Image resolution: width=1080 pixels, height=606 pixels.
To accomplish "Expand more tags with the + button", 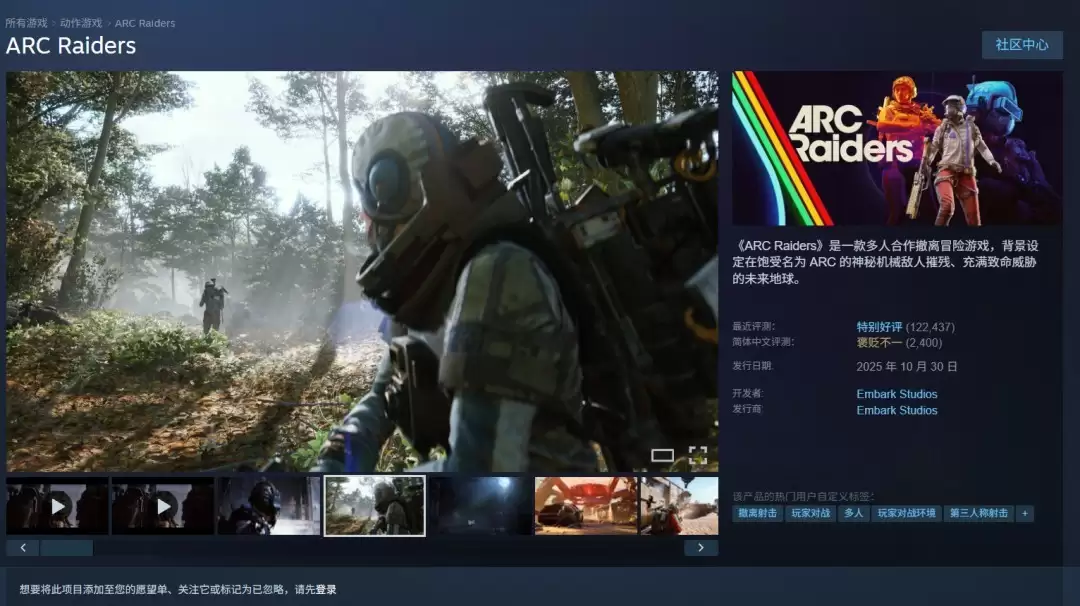I will tap(1024, 513).
